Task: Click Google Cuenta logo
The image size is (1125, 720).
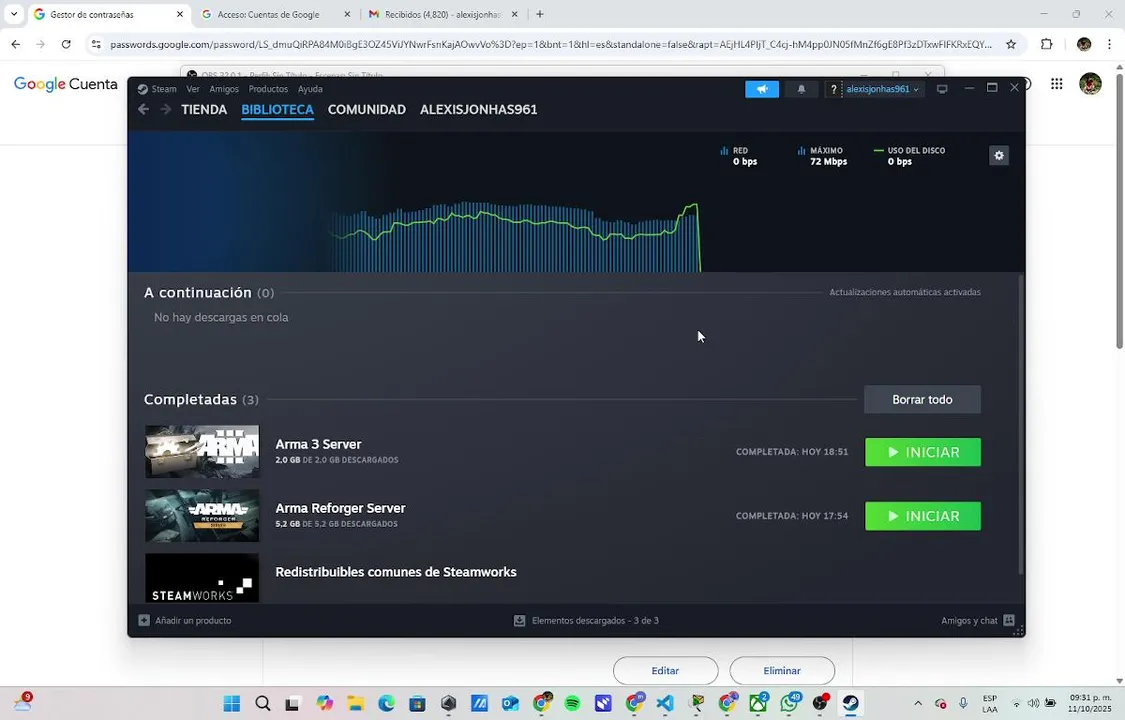Action: pos(65,84)
